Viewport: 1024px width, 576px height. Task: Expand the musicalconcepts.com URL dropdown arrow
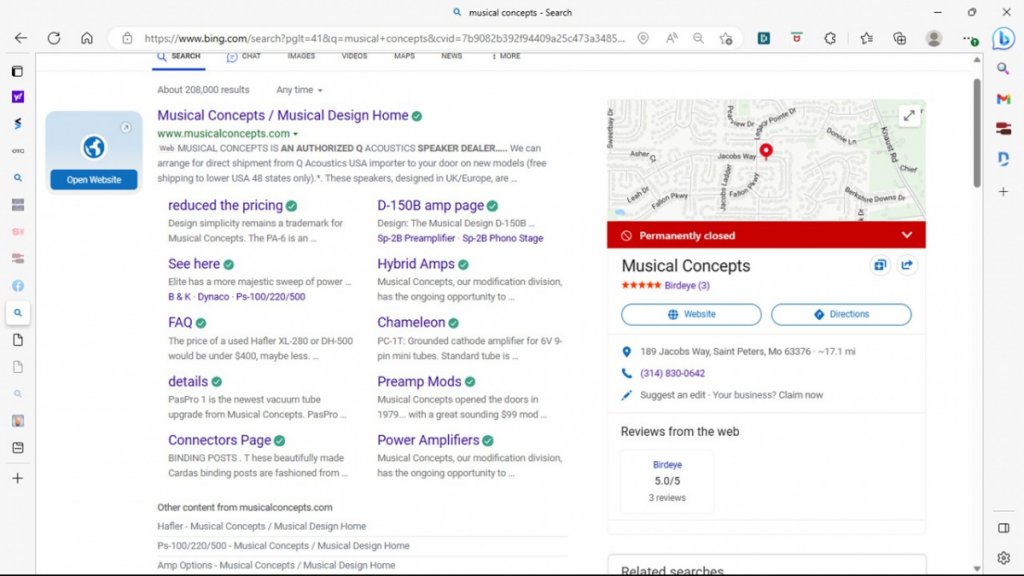pyautogui.click(x=295, y=134)
